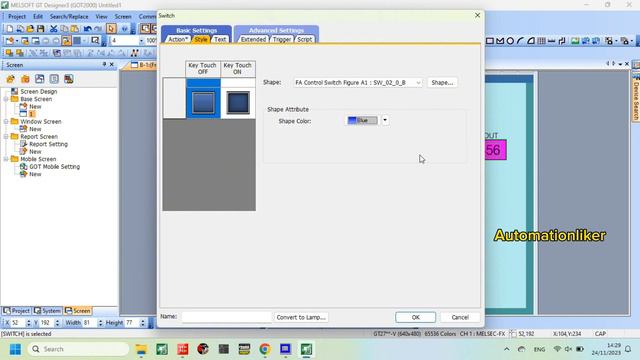Click the Save floppy disk icon
The image size is (640, 360).
pyautogui.click(x=40, y=29)
